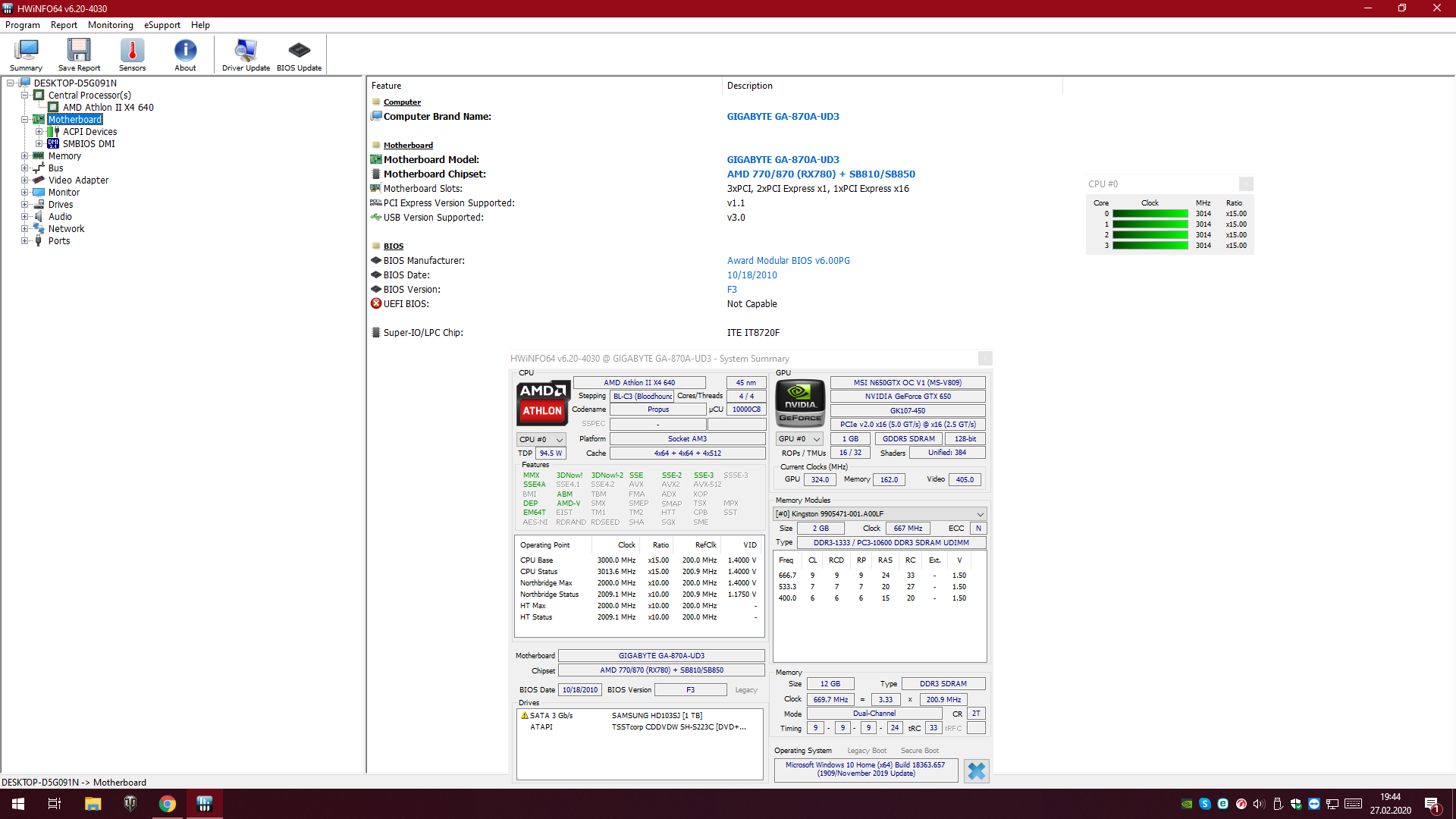Image resolution: width=1456 pixels, height=819 pixels.
Task: Click the Drives icon in the tree
Action: [x=39, y=205]
